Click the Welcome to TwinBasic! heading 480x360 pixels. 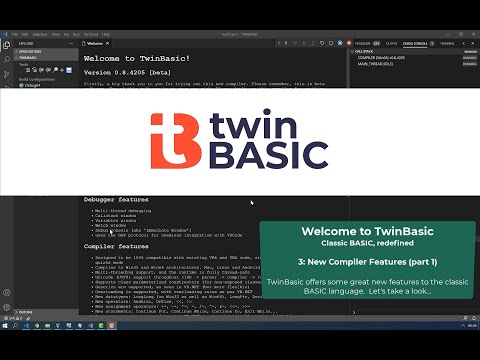pos(137,58)
